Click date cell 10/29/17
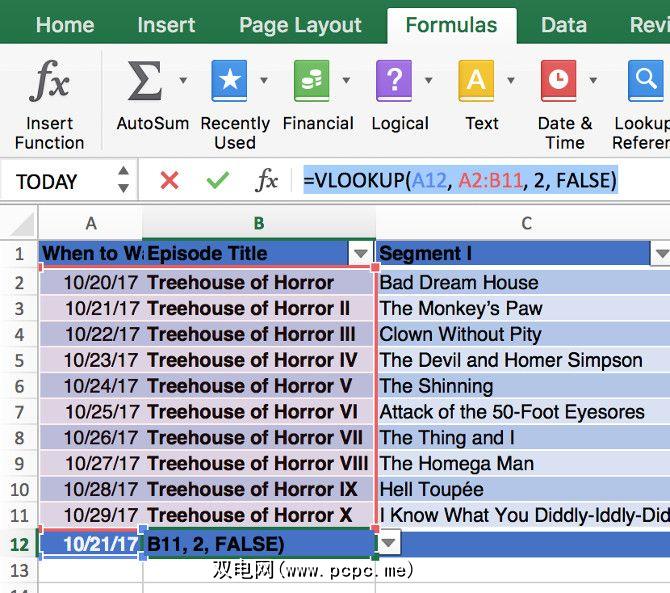Image resolution: width=670 pixels, height=593 pixels. click(x=91, y=515)
